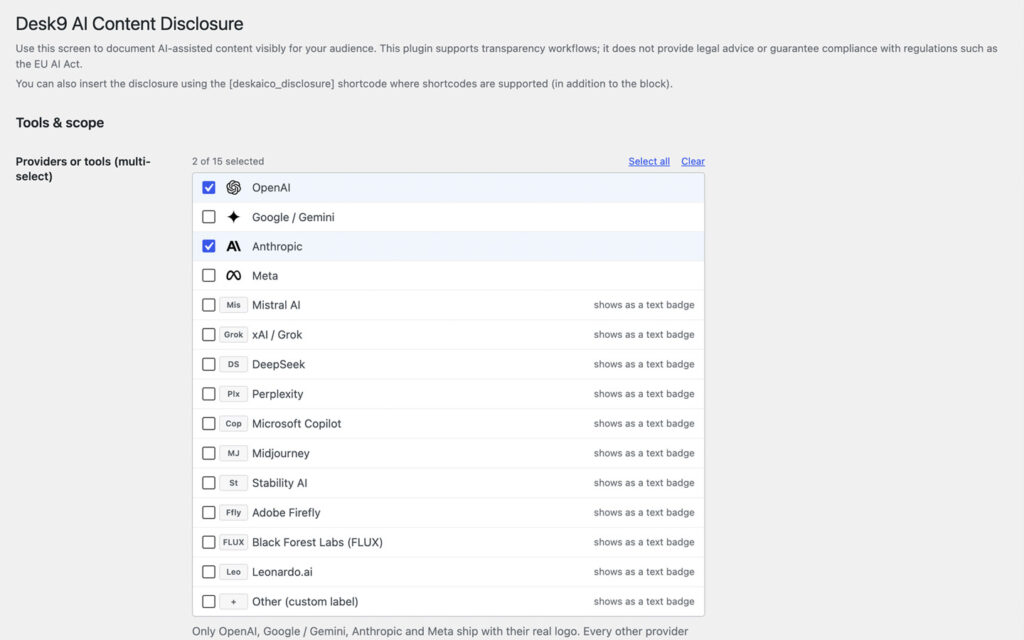Select the Leonardo.ai checkbox
This screenshot has height=640, width=1024.
[x=208, y=572]
